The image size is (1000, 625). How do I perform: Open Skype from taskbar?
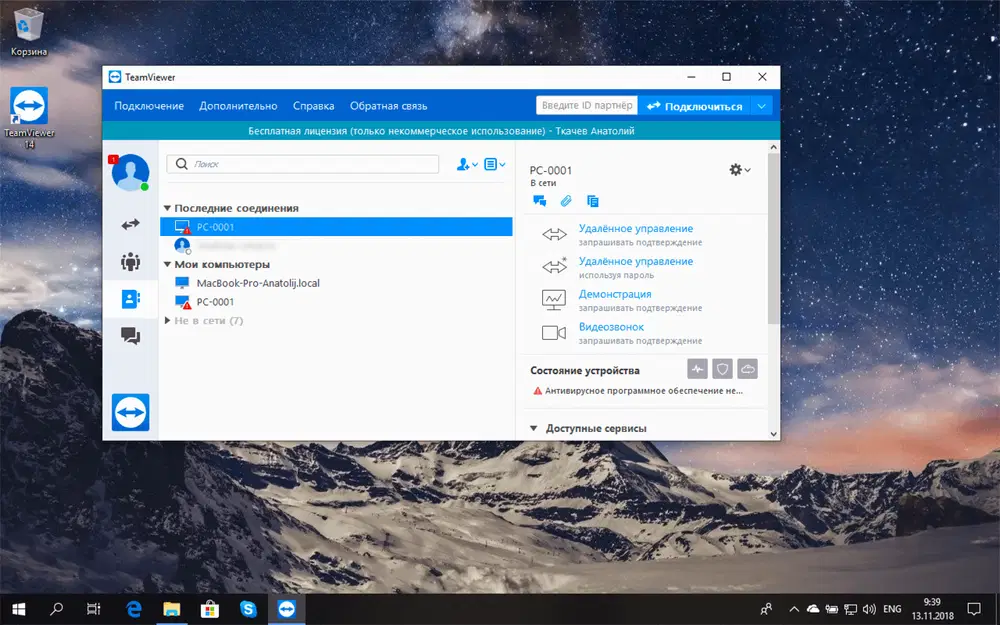[248, 609]
